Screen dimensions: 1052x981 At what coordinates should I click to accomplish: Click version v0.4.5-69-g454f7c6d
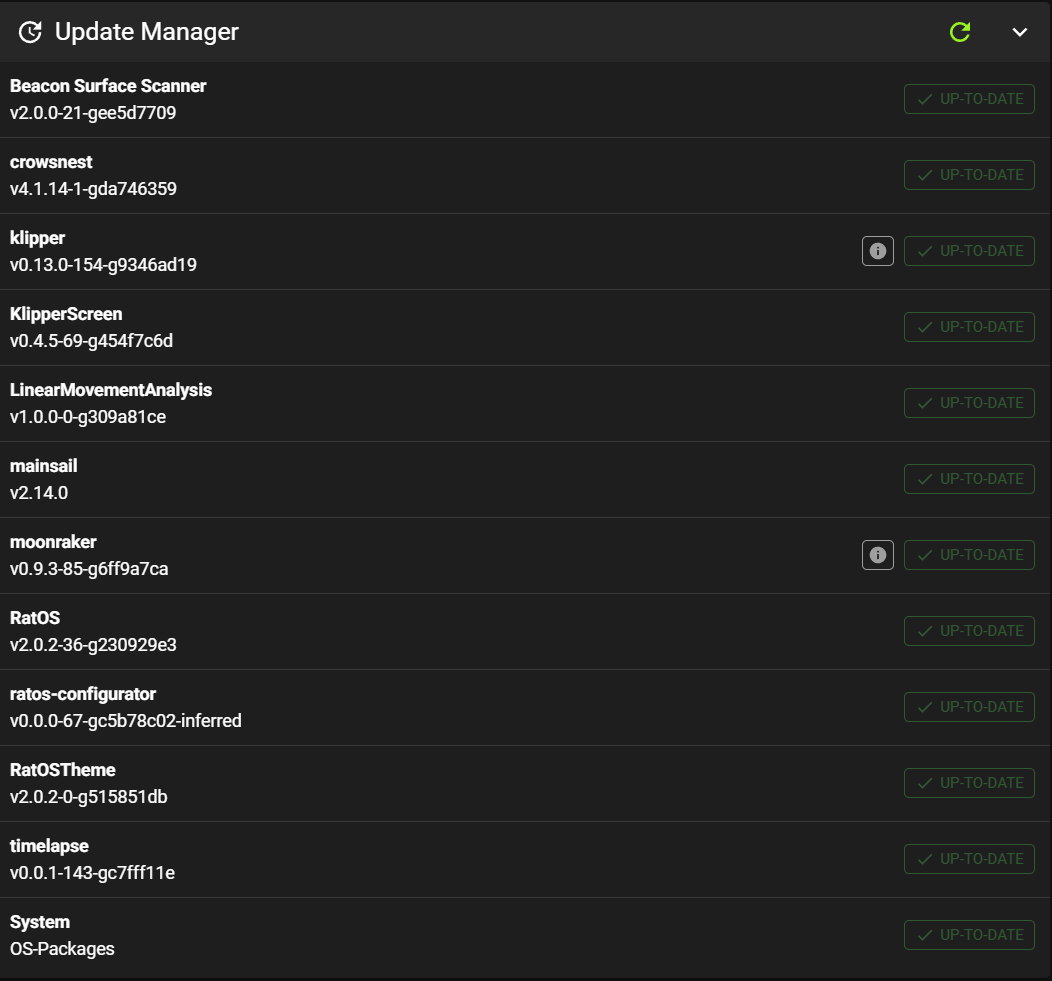pos(91,341)
